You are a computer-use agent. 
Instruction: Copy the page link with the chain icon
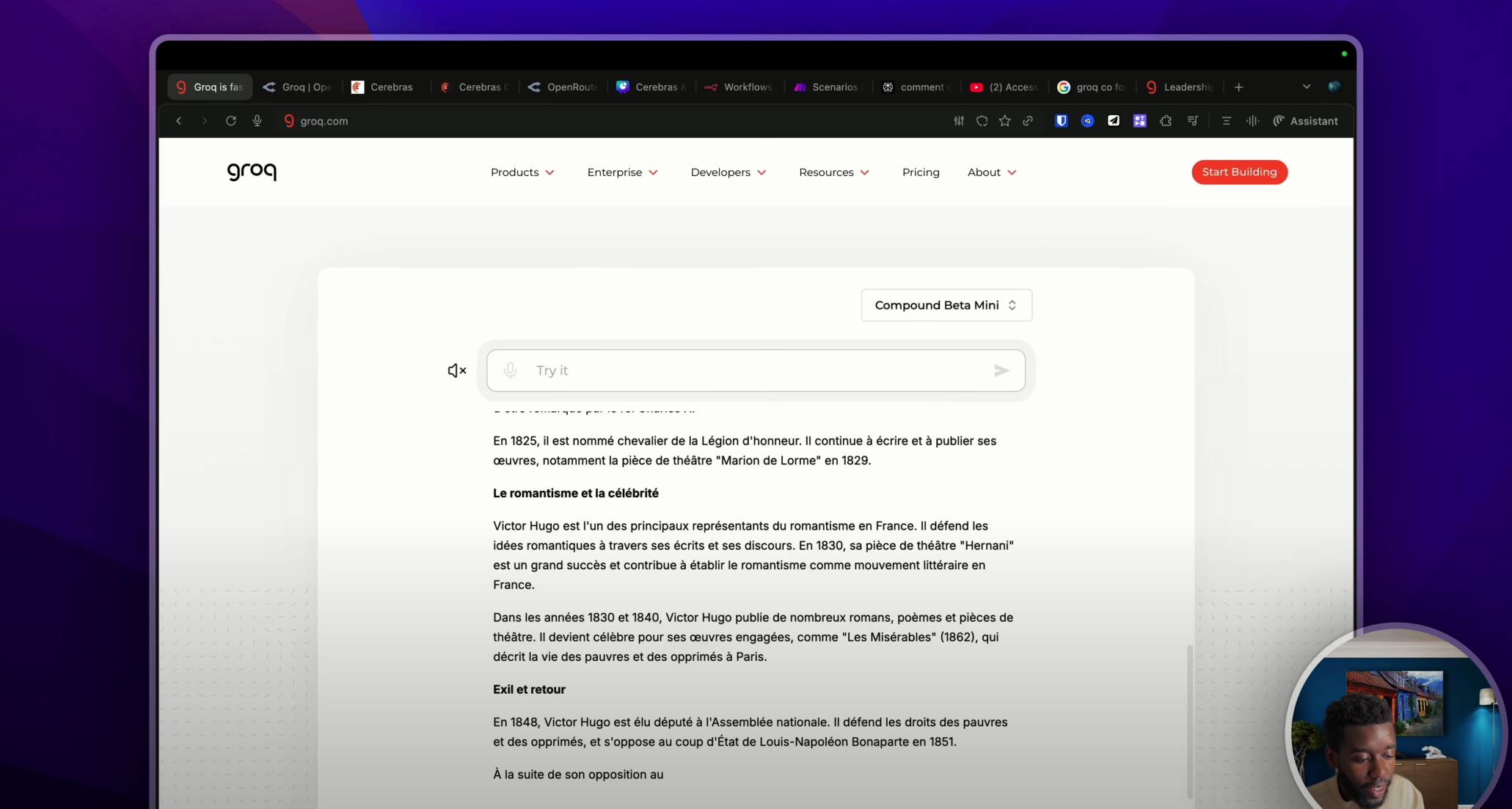[x=1028, y=121]
